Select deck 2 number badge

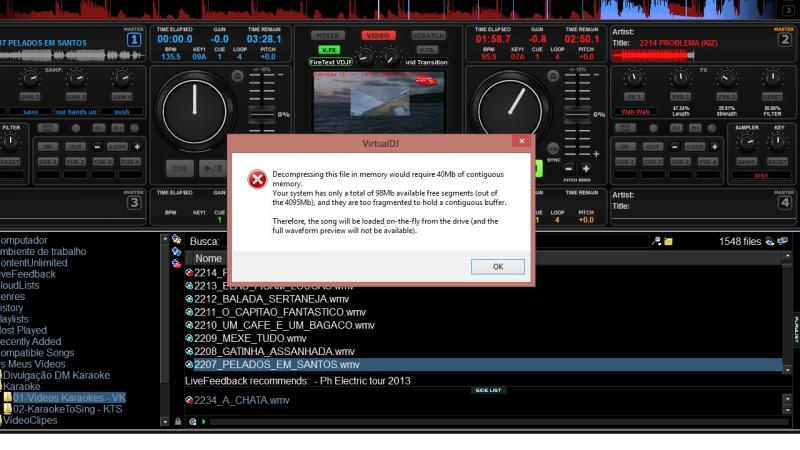(x=785, y=40)
